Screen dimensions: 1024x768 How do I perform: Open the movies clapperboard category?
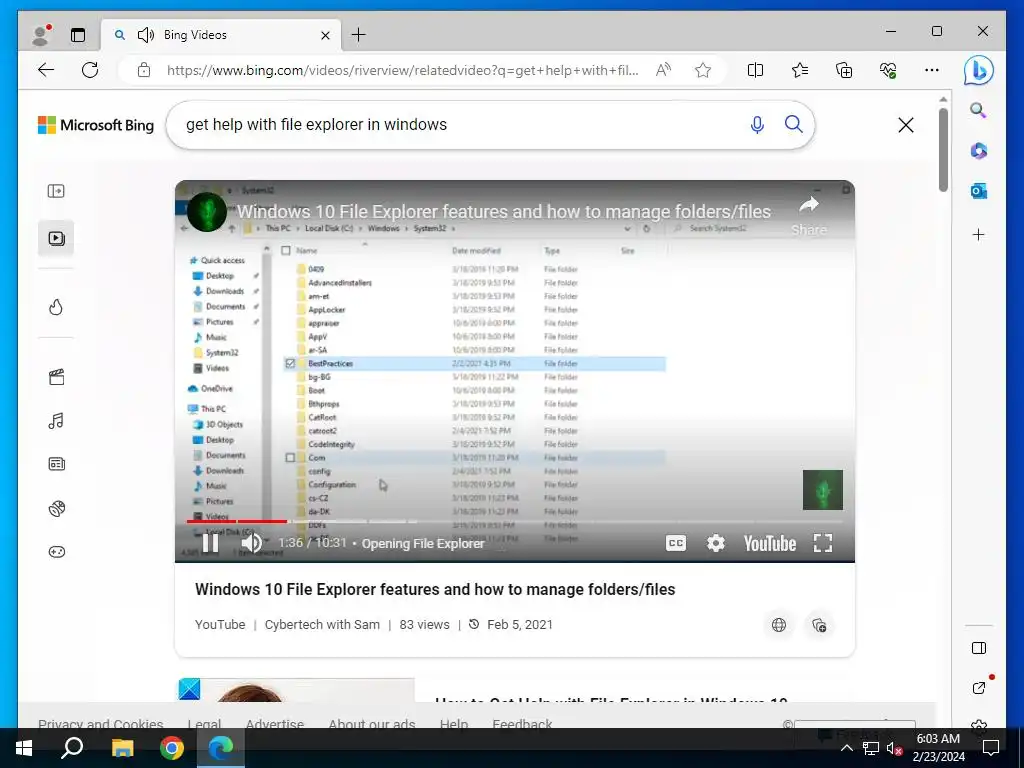56,377
